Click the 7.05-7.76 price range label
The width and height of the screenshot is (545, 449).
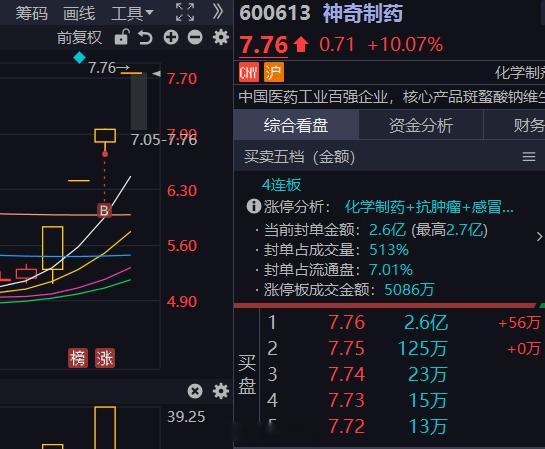click(x=164, y=140)
